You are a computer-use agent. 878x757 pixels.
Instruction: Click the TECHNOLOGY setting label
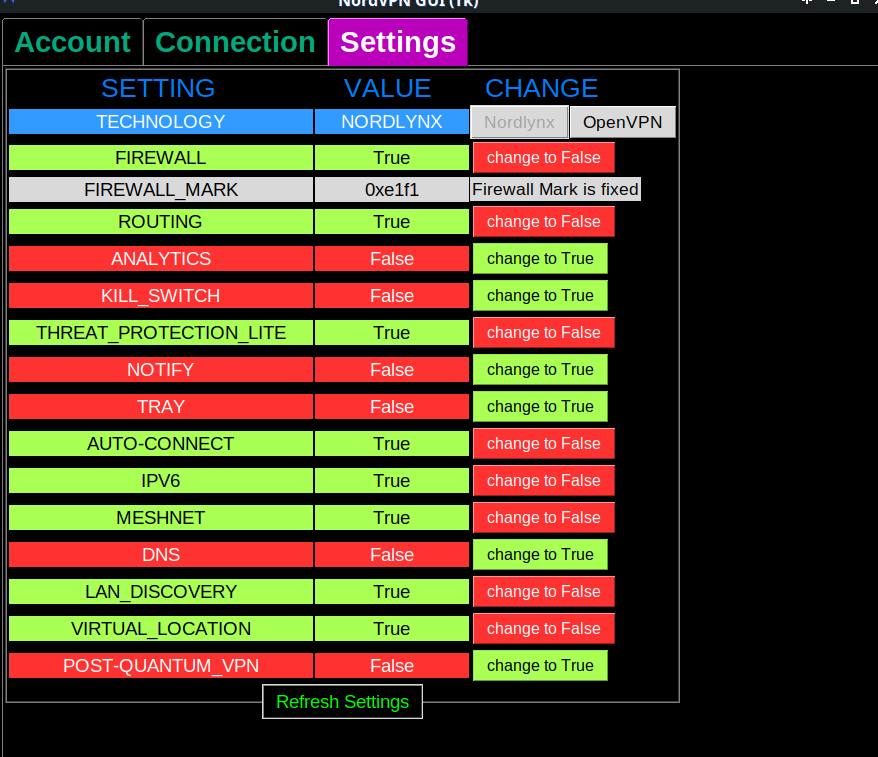point(161,122)
